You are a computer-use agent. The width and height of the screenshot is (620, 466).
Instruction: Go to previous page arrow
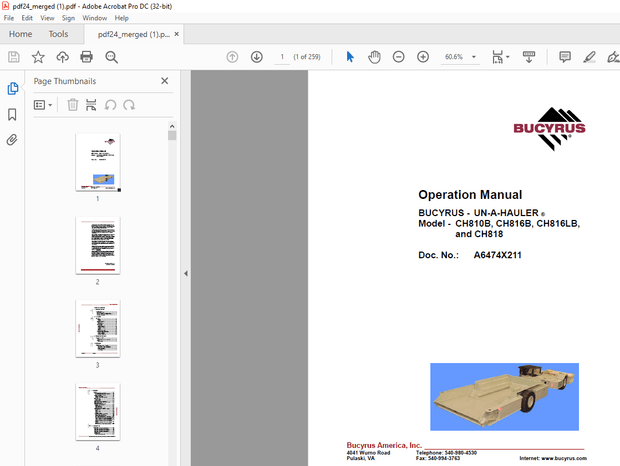tap(232, 57)
